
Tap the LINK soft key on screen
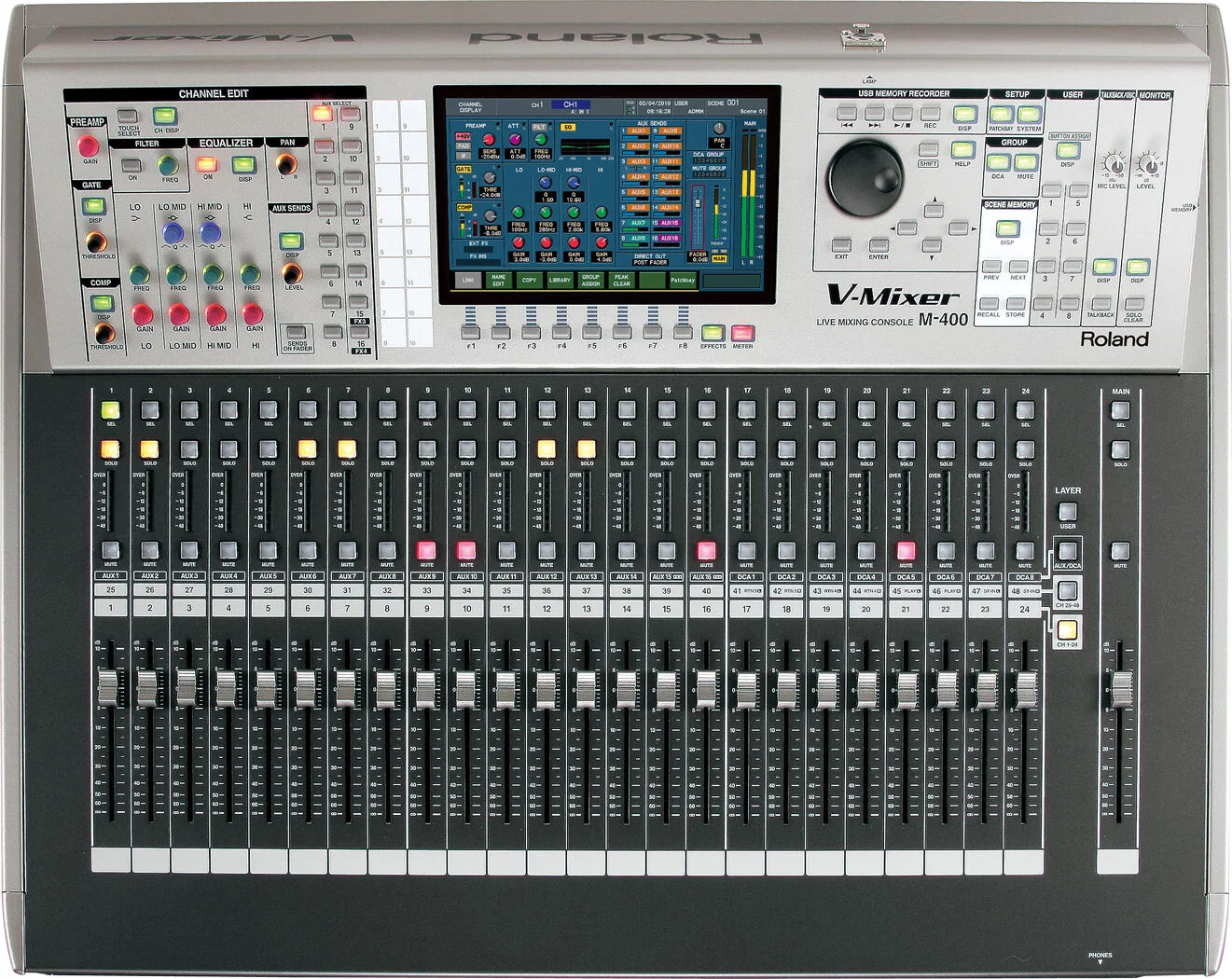click(468, 280)
